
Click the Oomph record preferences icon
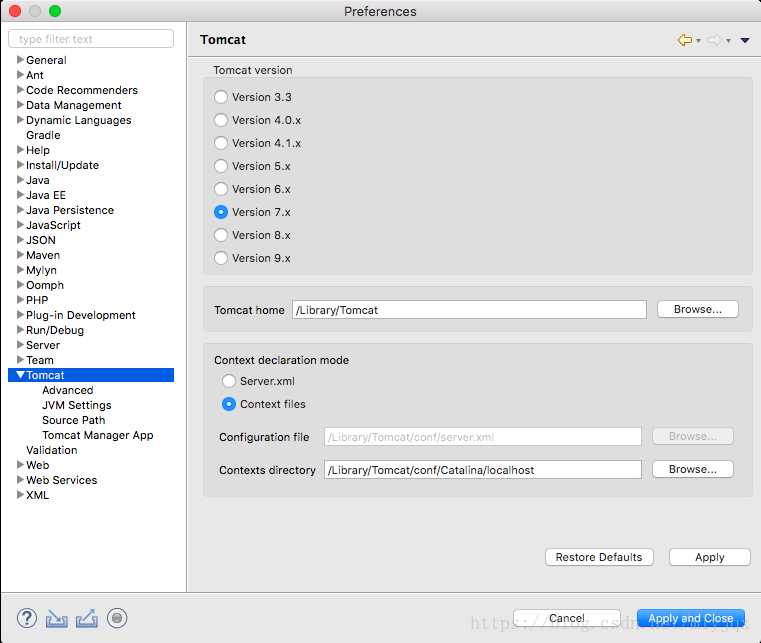[x=117, y=618]
